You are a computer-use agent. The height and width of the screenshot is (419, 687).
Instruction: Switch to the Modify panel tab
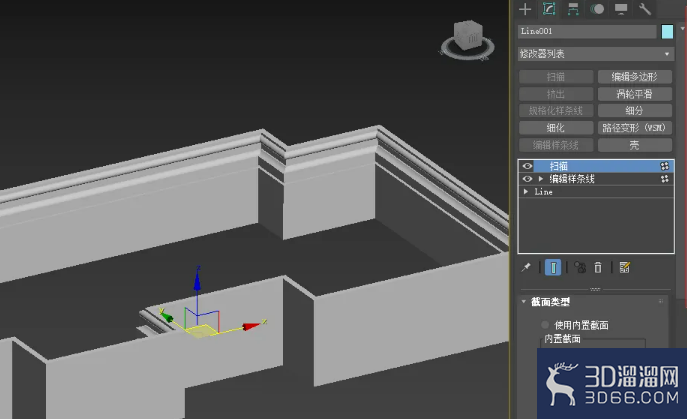[549, 9]
